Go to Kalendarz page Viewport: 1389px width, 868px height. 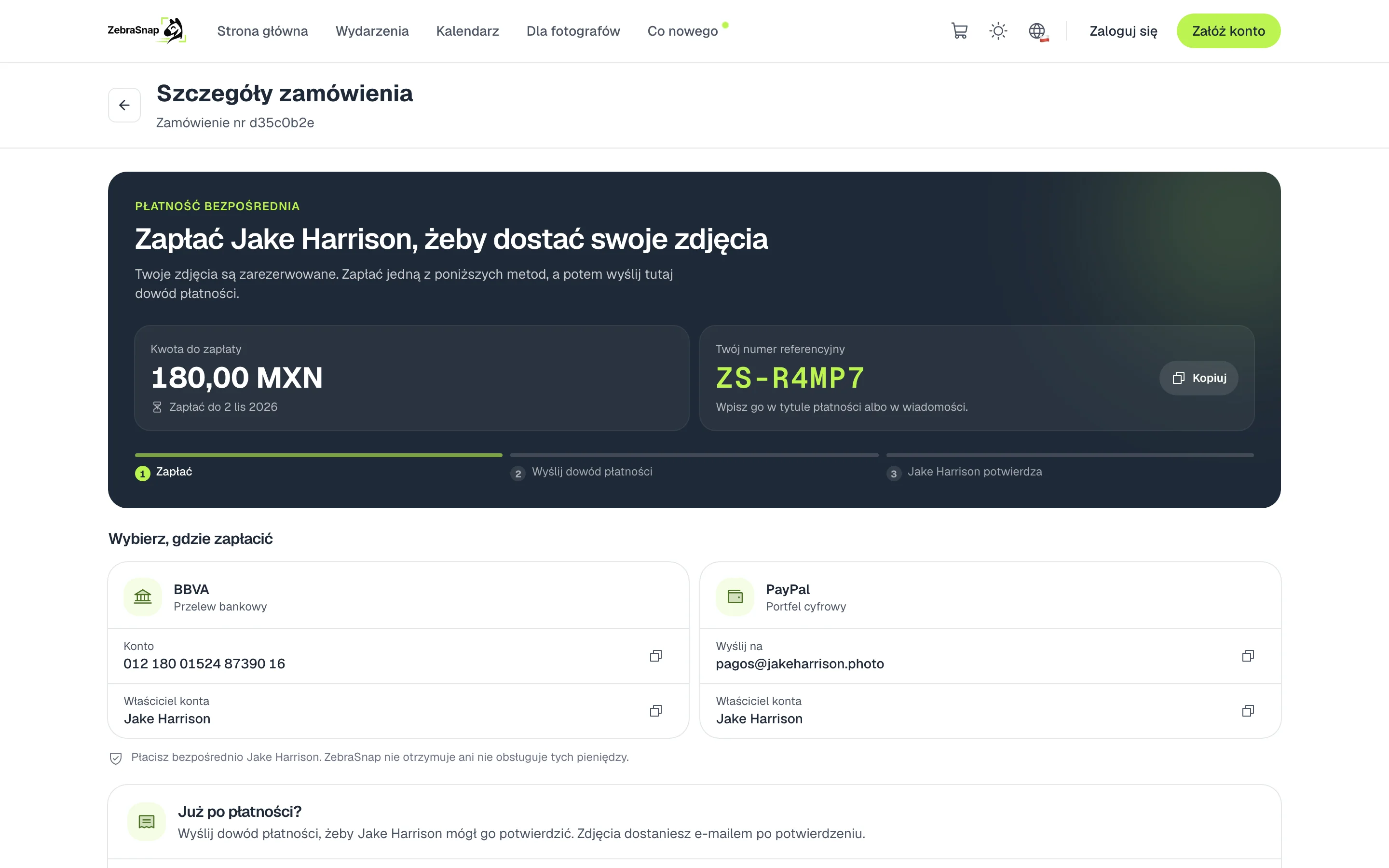467,31
